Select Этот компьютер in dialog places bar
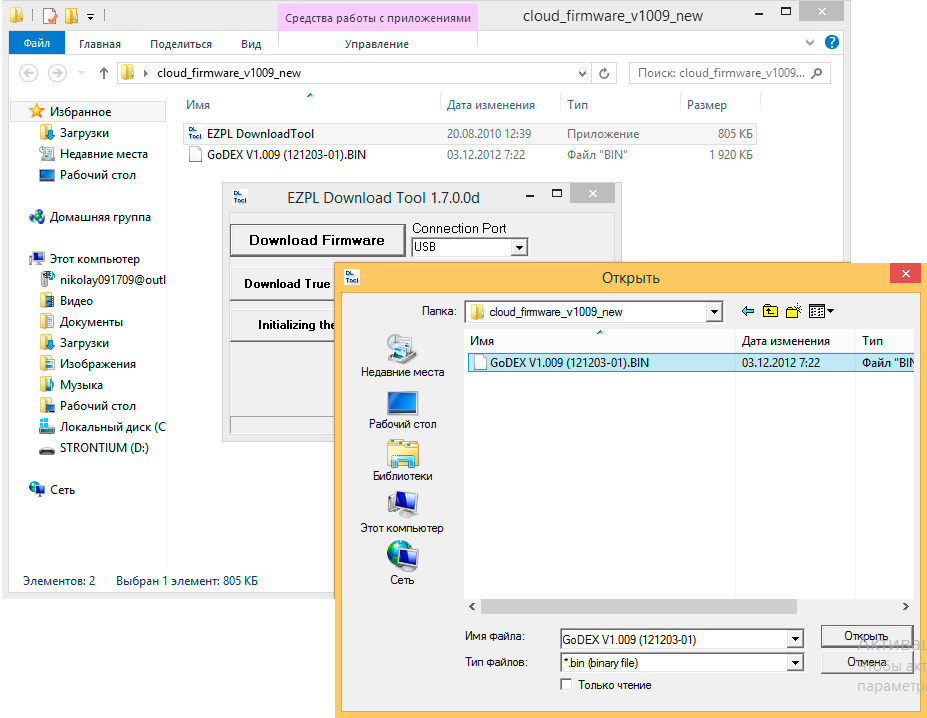This screenshot has width=927, height=718. [x=402, y=512]
